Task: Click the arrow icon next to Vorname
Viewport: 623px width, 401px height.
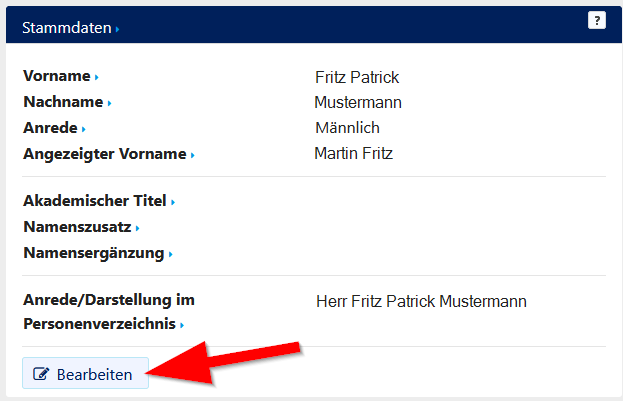Action: tap(97, 78)
